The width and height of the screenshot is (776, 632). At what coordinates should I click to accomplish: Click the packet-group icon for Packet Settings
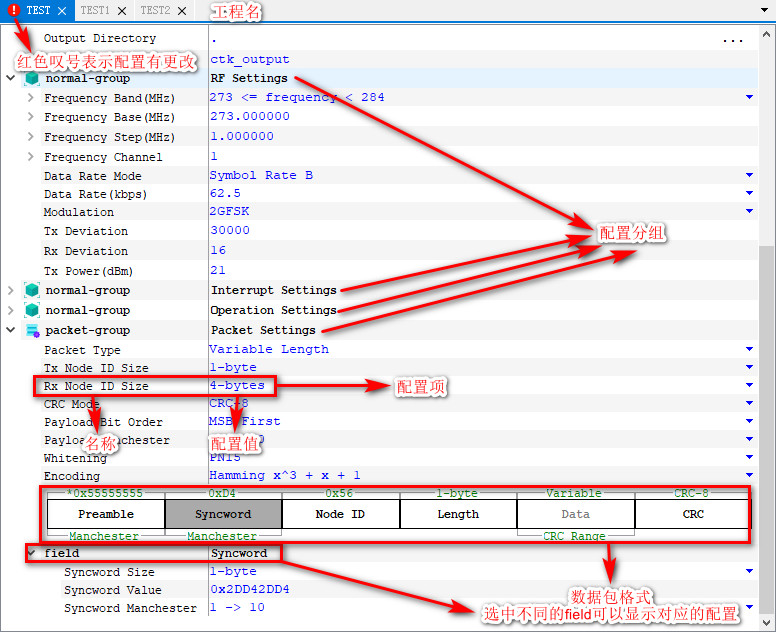coord(32,330)
